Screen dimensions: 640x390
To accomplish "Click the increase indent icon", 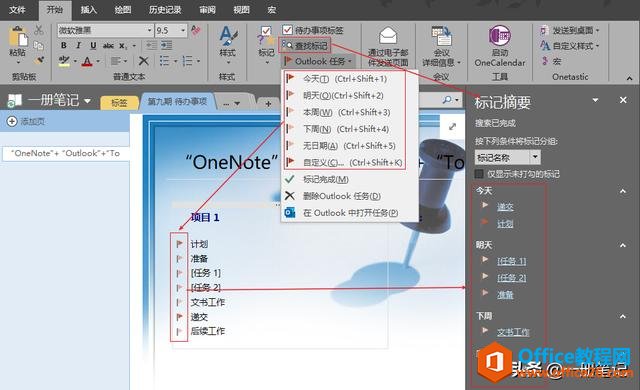I will [x=167, y=45].
